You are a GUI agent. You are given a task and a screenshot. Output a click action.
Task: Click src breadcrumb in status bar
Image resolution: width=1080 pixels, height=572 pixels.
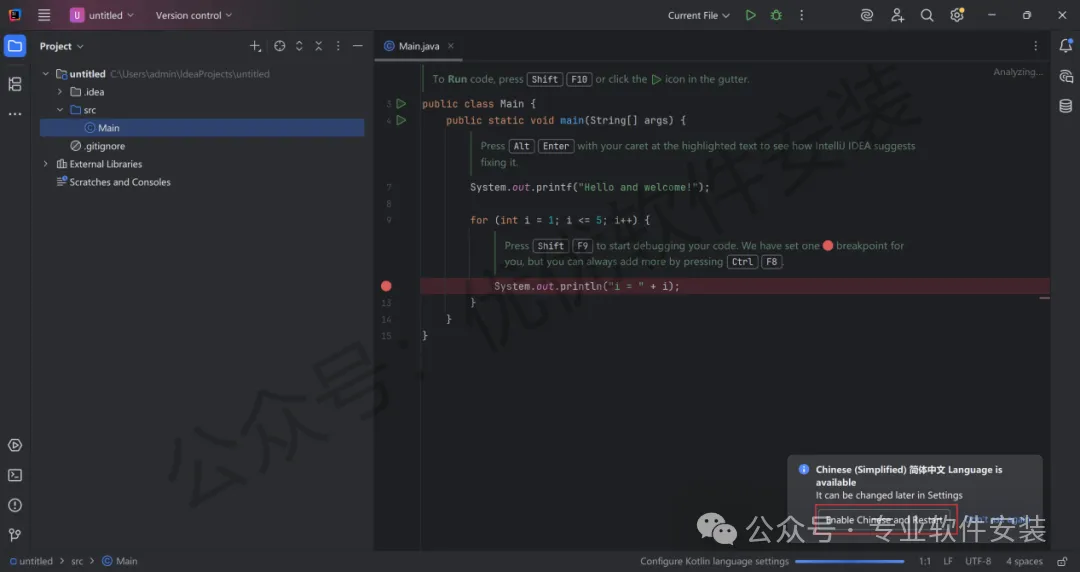click(x=77, y=561)
